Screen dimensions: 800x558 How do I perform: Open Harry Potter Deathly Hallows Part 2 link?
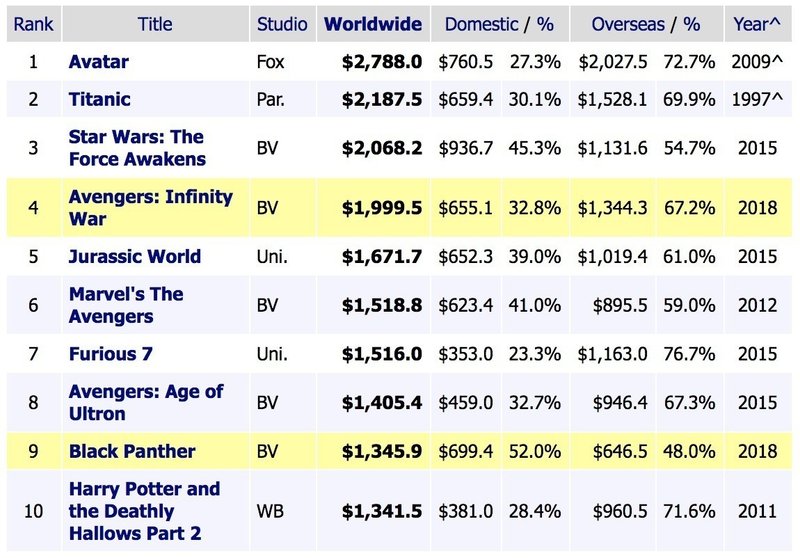144,511
